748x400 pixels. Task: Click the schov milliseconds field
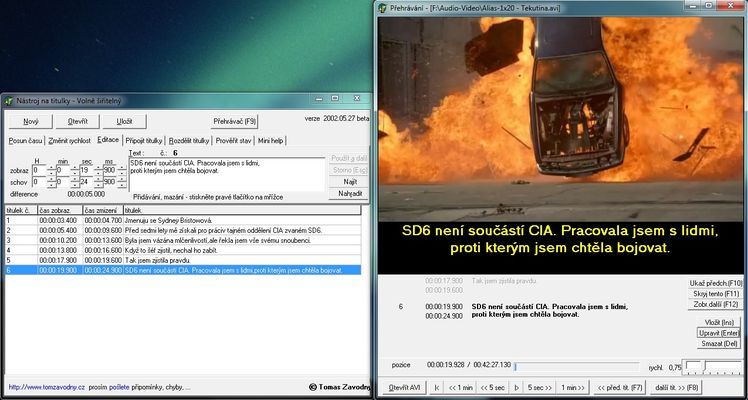tap(109, 182)
